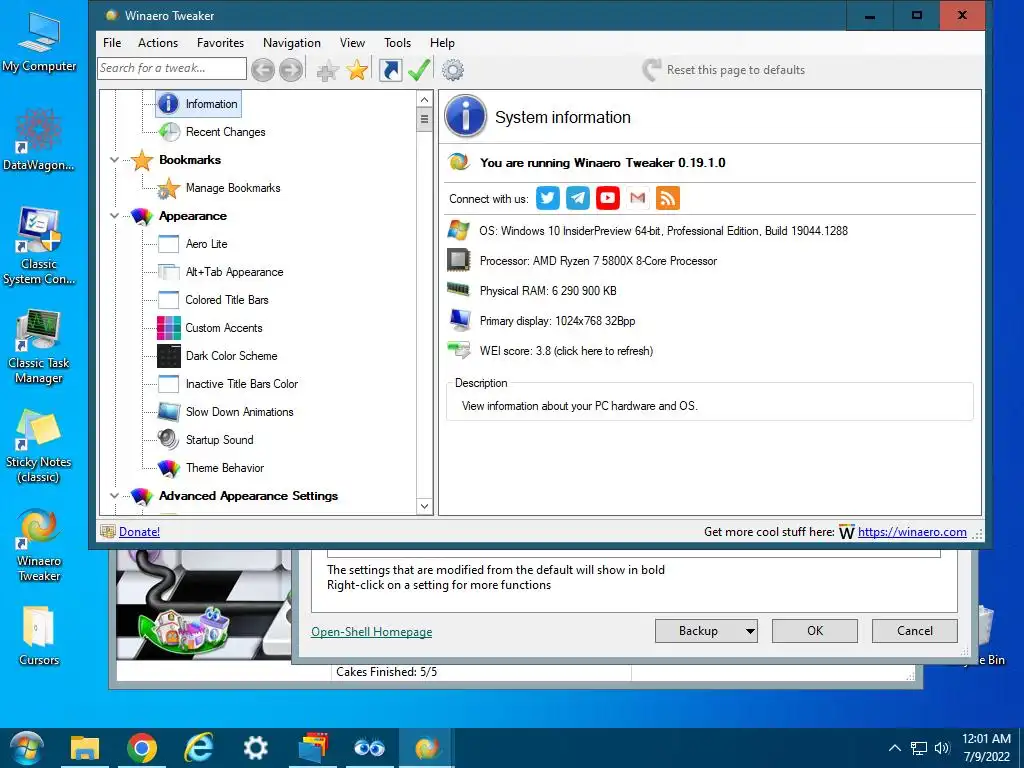Open the File menu
1024x768 pixels.
(112, 43)
